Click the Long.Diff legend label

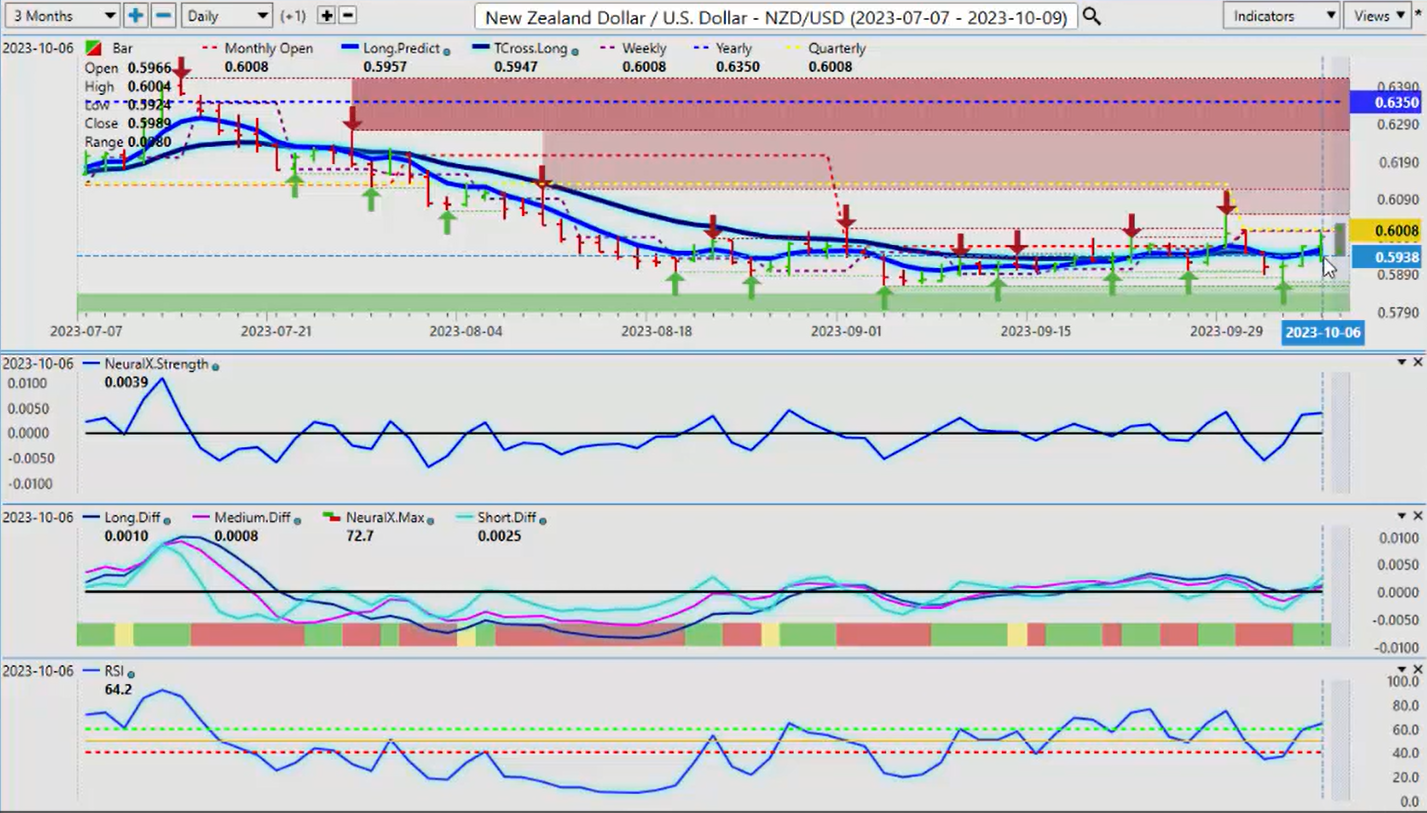click(x=132, y=518)
